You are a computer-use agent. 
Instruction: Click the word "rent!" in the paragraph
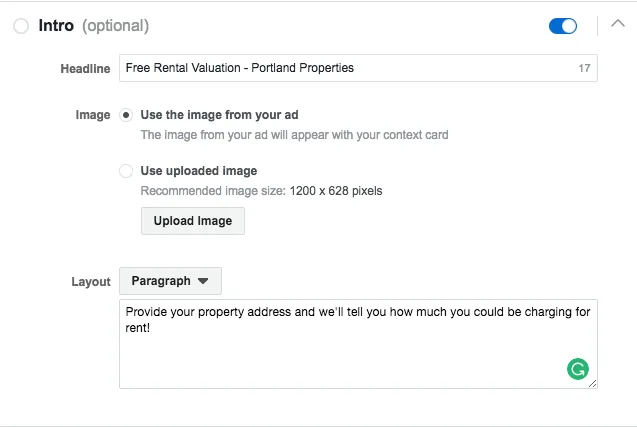(x=138, y=328)
